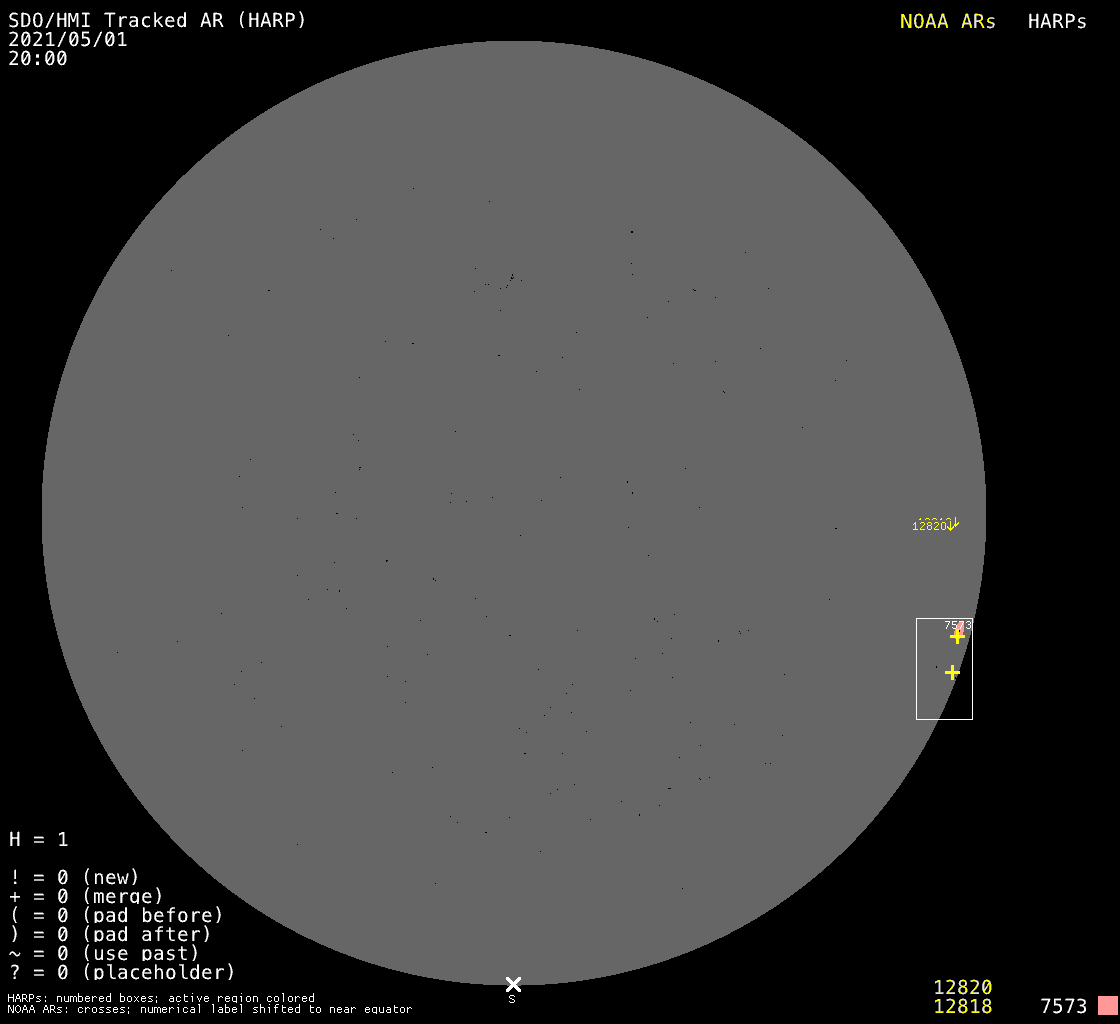Click the S south pole label
The height and width of the screenshot is (1024, 1120).
pos(512,999)
